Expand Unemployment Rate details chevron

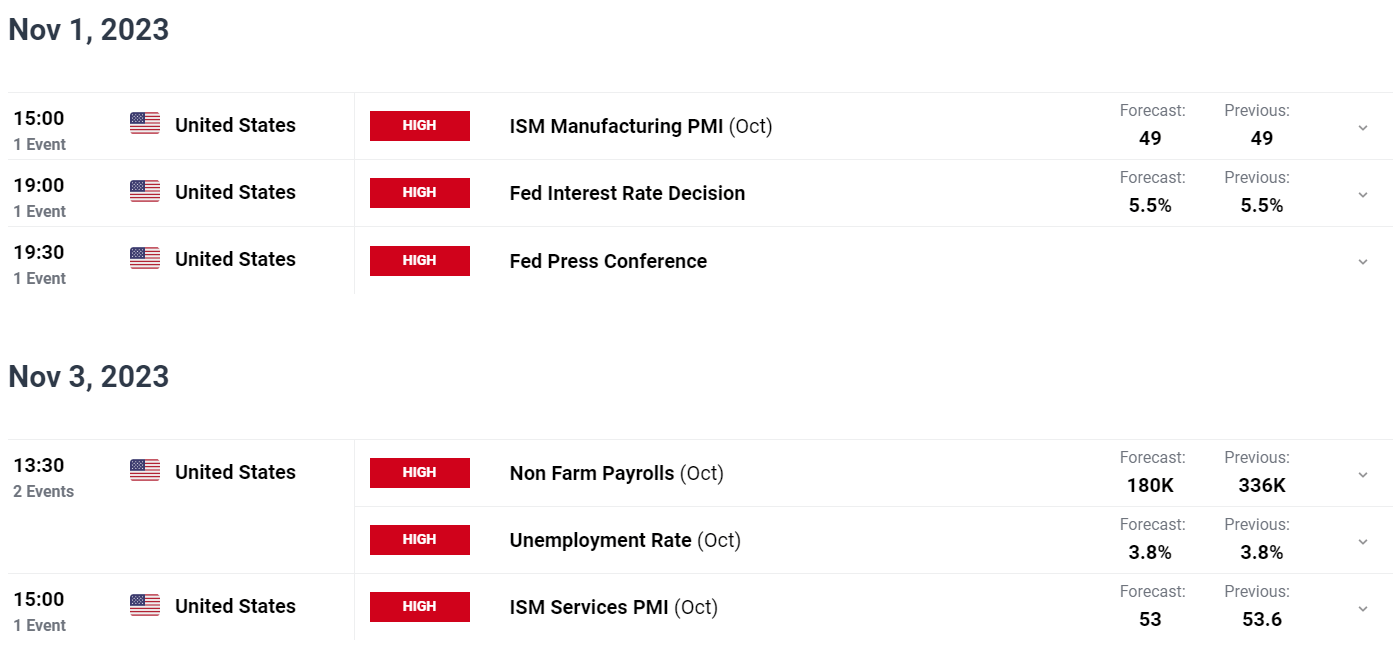click(x=1363, y=542)
